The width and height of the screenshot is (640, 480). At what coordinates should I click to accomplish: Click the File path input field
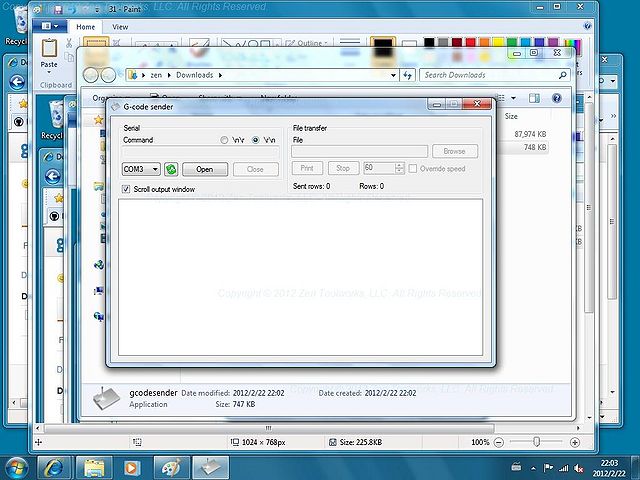(x=360, y=151)
